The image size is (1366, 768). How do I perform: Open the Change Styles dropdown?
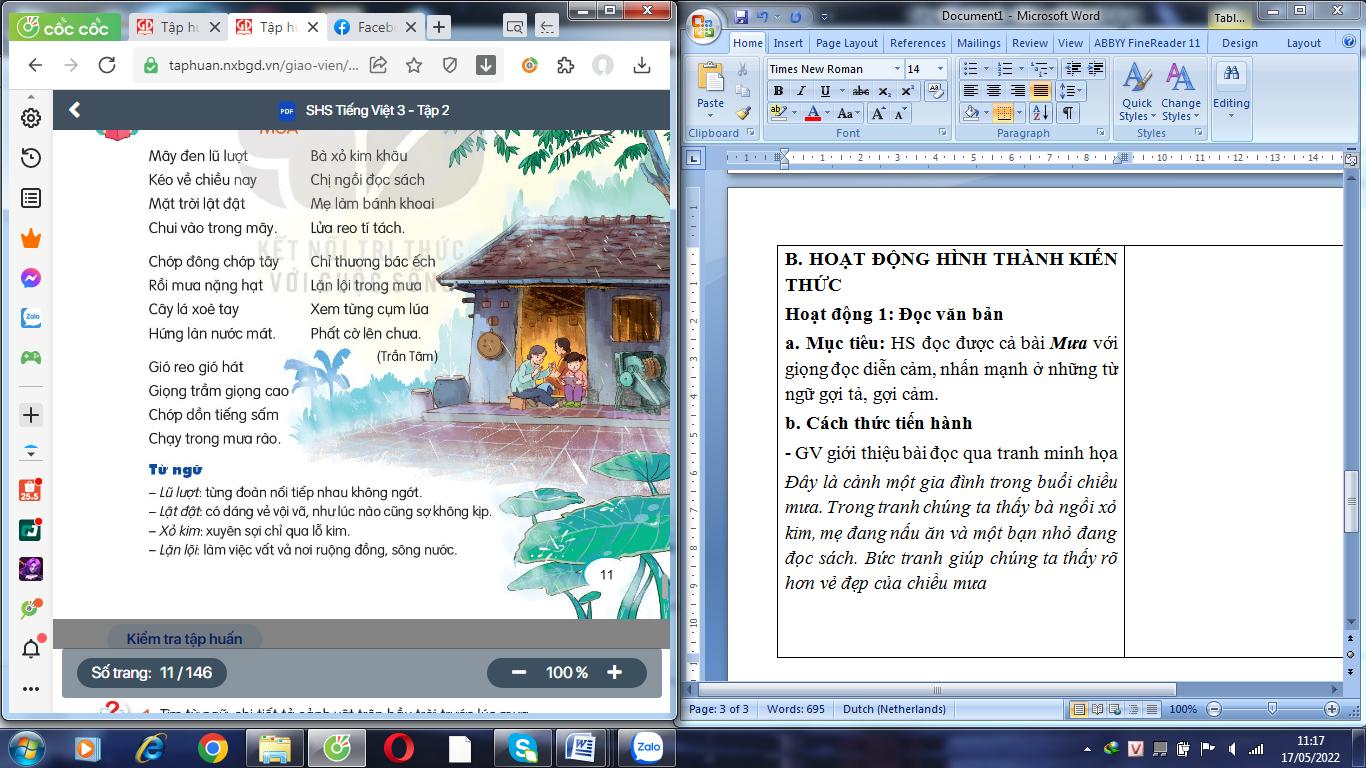tap(1181, 92)
